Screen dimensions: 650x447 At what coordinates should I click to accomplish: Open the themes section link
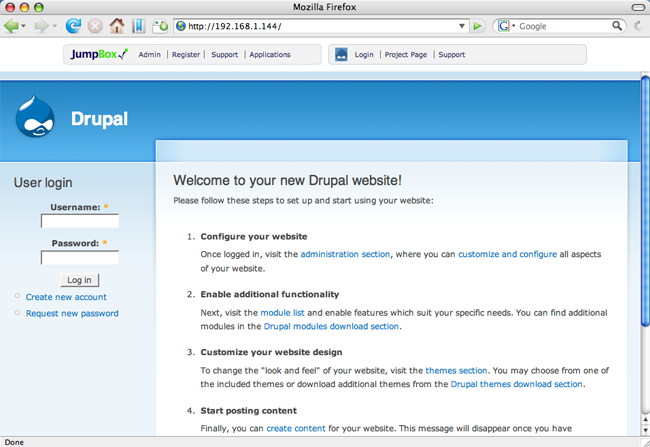(456, 371)
